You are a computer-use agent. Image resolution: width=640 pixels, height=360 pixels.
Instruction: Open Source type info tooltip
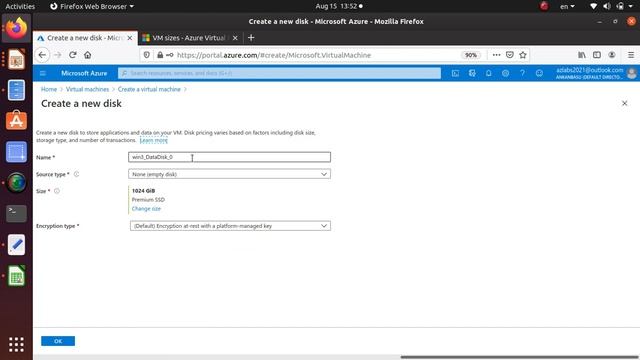point(76,174)
